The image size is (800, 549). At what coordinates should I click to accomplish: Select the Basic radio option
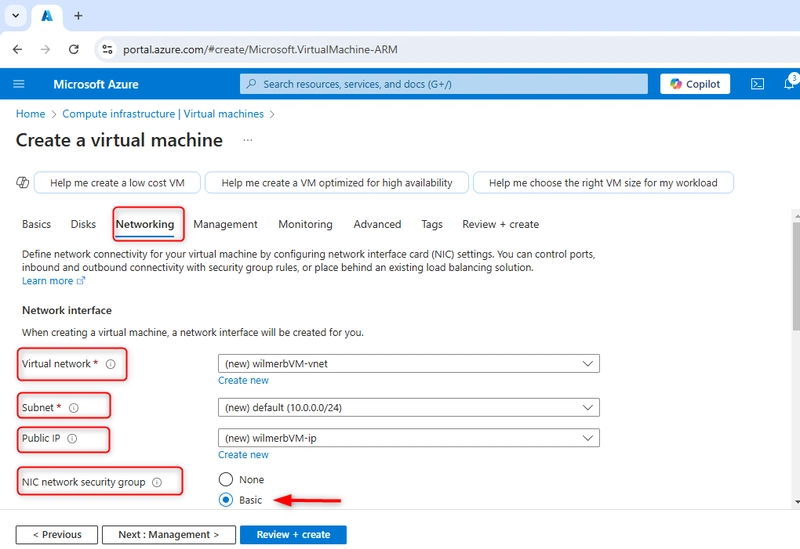click(226, 500)
